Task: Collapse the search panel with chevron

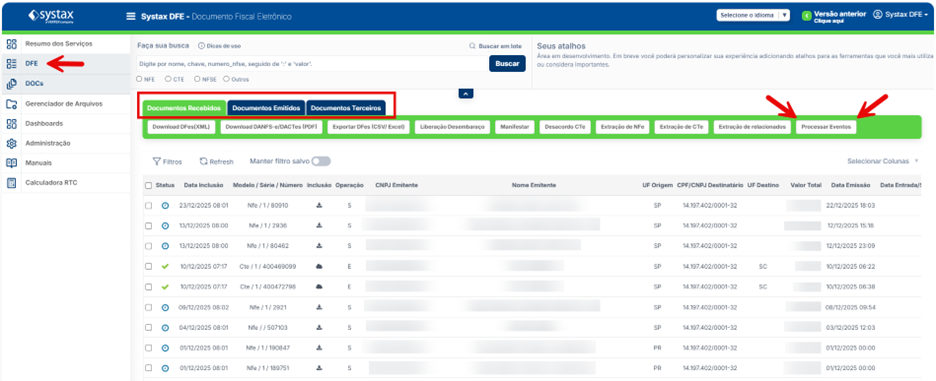Action: pos(466,94)
